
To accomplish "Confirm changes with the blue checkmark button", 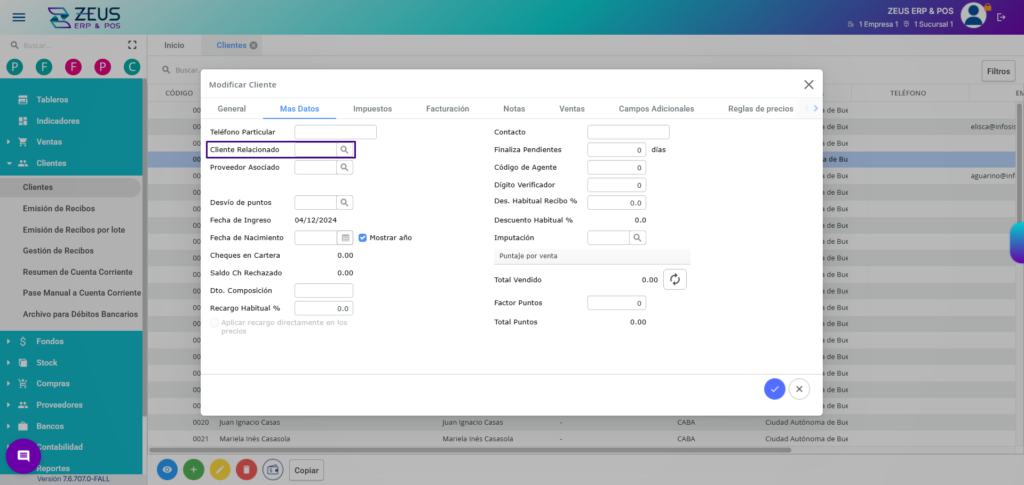I will 774,389.
